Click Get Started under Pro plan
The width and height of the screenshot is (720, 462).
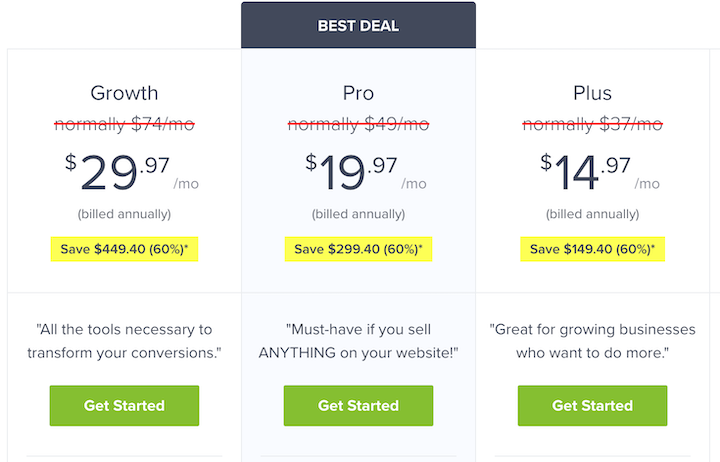(358, 406)
